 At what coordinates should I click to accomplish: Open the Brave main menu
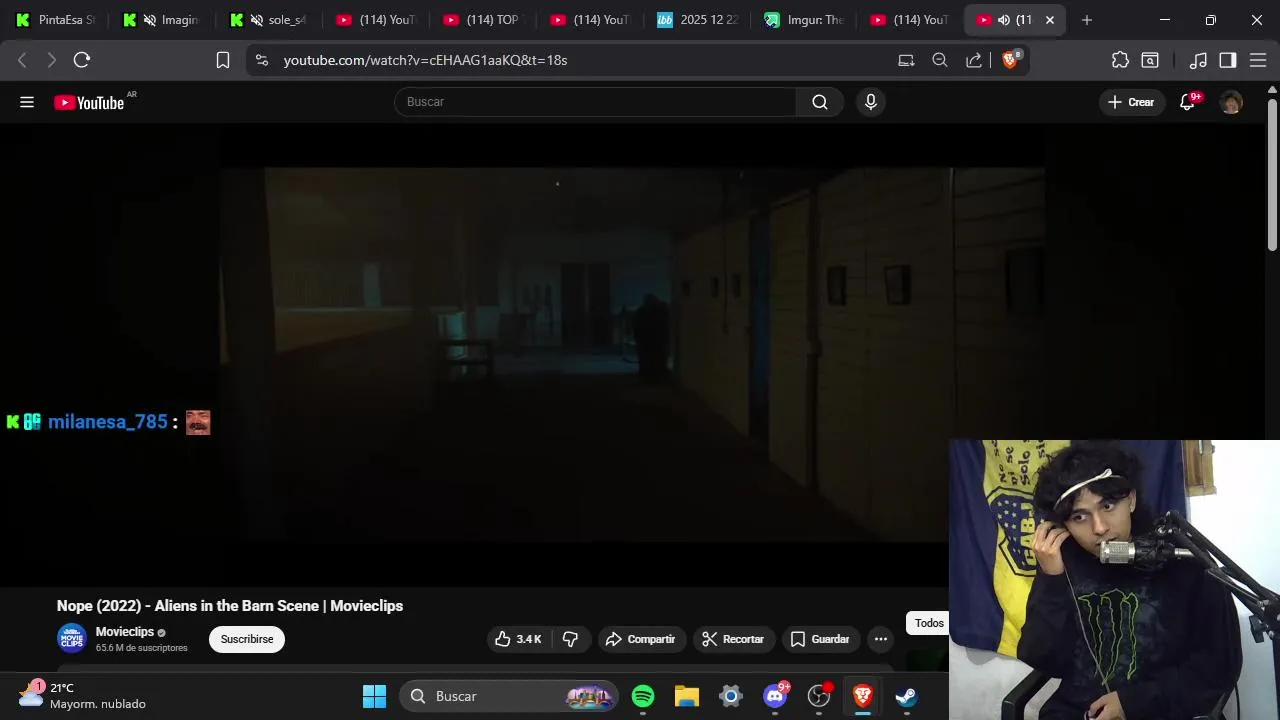(x=1258, y=60)
